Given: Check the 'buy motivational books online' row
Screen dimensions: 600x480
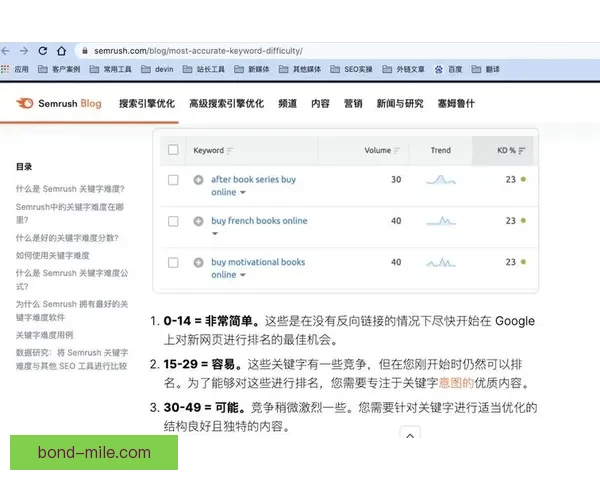Looking at the screenshot, I should pos(173,263).
